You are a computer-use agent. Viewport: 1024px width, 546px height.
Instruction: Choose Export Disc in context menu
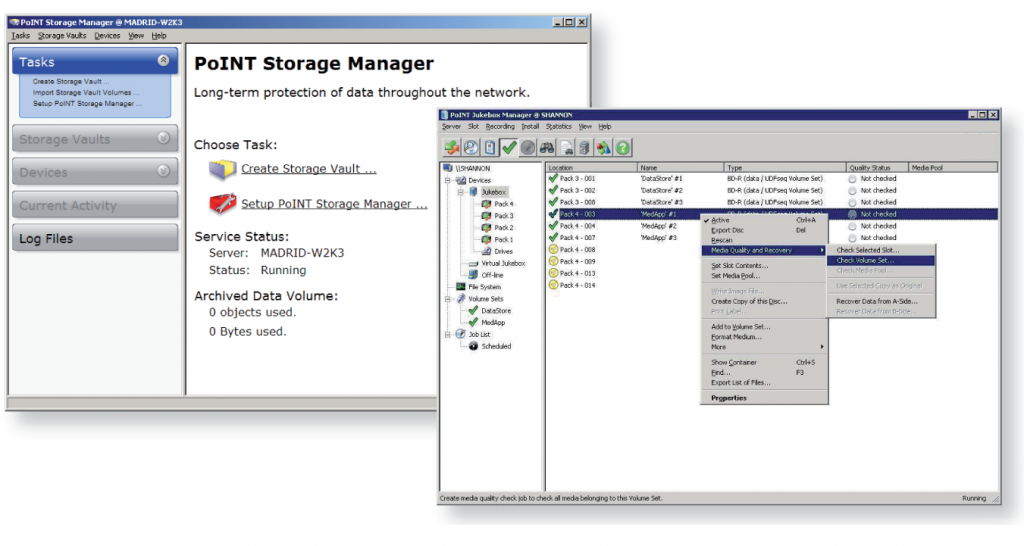click(764, 231)
